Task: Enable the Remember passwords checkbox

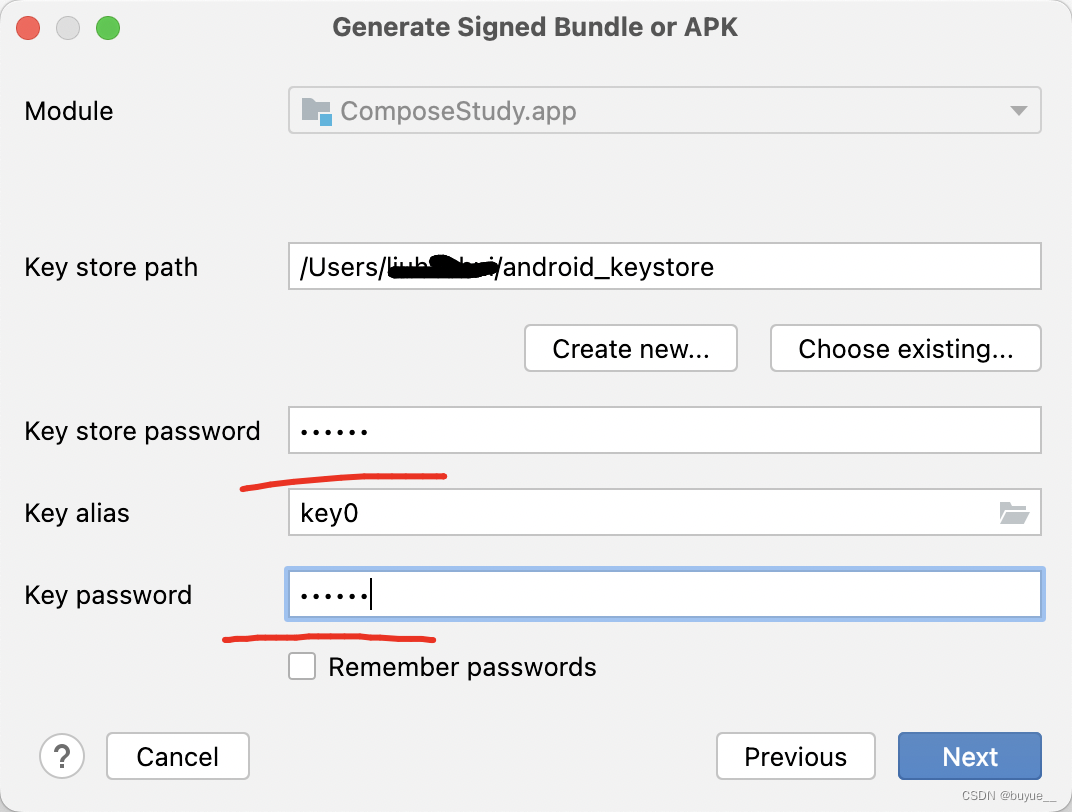Action: click(302, 666)
